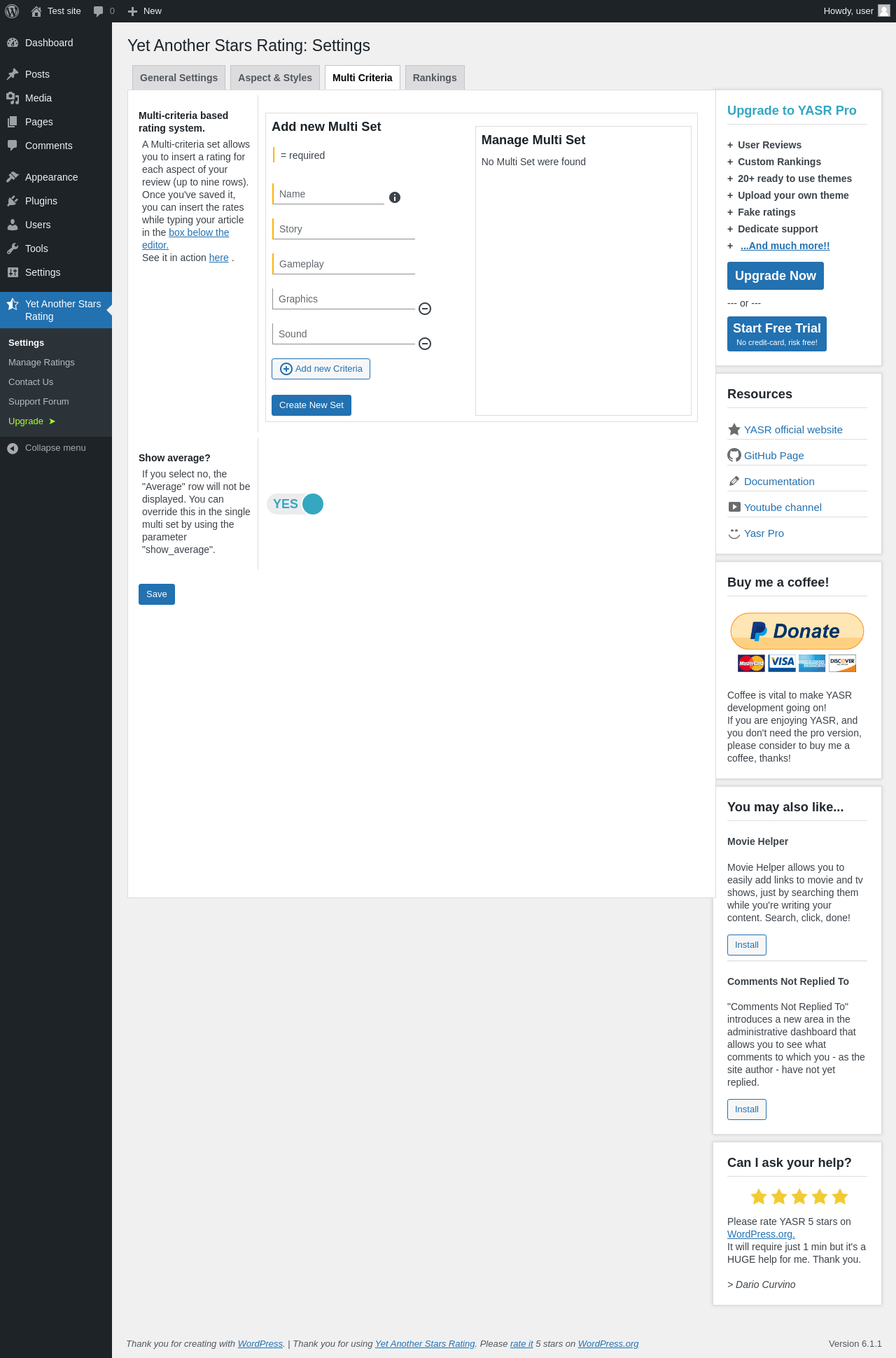Open WordPress.org link in help box

click(761, 1234)
